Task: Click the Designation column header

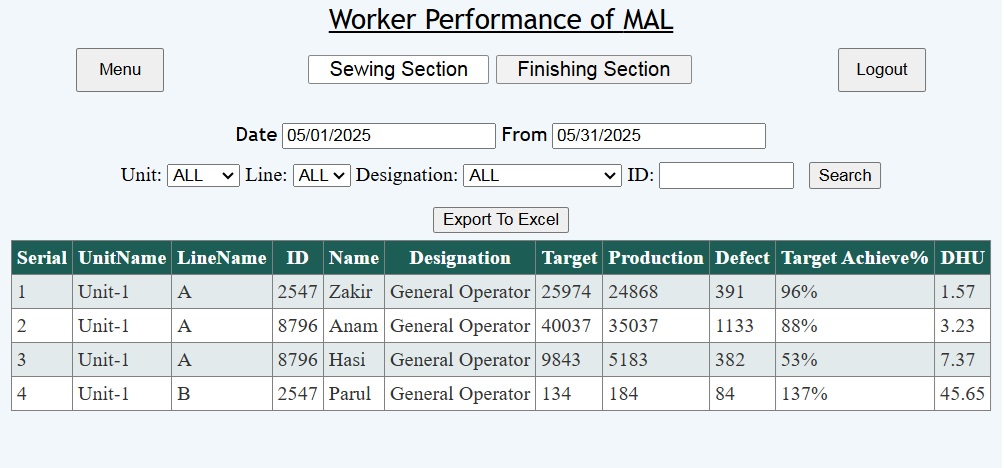Action: click(460, 258)
